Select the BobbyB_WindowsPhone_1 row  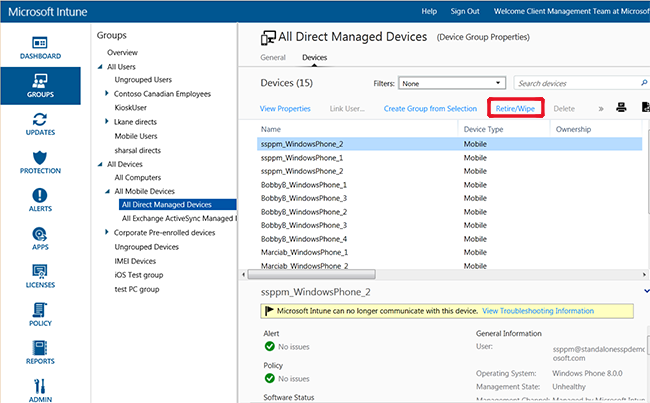[449, 185]
